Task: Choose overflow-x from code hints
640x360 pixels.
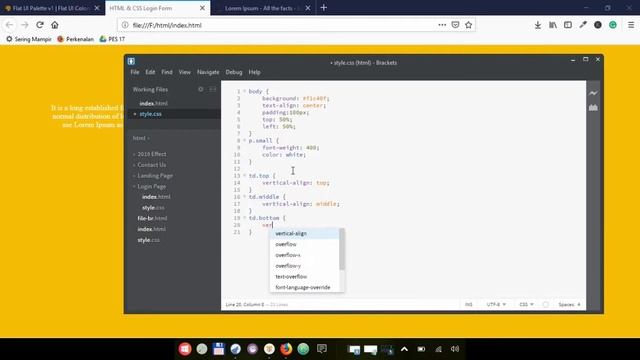Action: [x=304, y=255]
